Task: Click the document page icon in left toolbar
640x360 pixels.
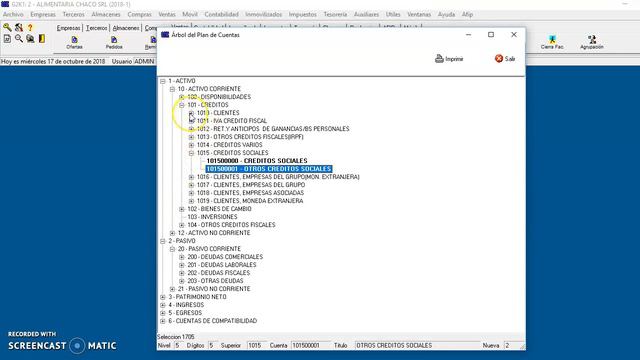Action: pyautogui.click(x=7, y=39)
